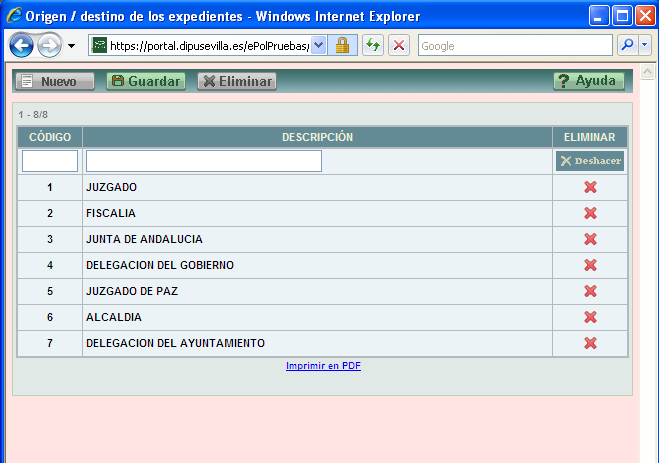Click the scrollbar up arrow
Viewport: 659px width, 463px height.
click(647, 72)
